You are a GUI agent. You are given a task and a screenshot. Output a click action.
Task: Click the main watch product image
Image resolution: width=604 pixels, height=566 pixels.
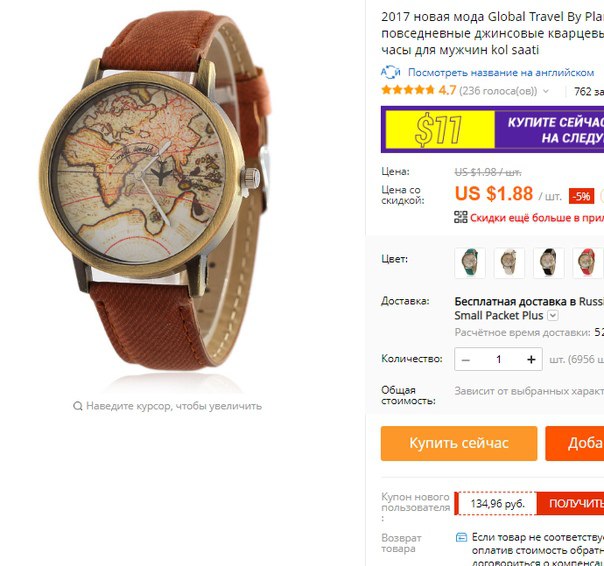tap(154, 189)
